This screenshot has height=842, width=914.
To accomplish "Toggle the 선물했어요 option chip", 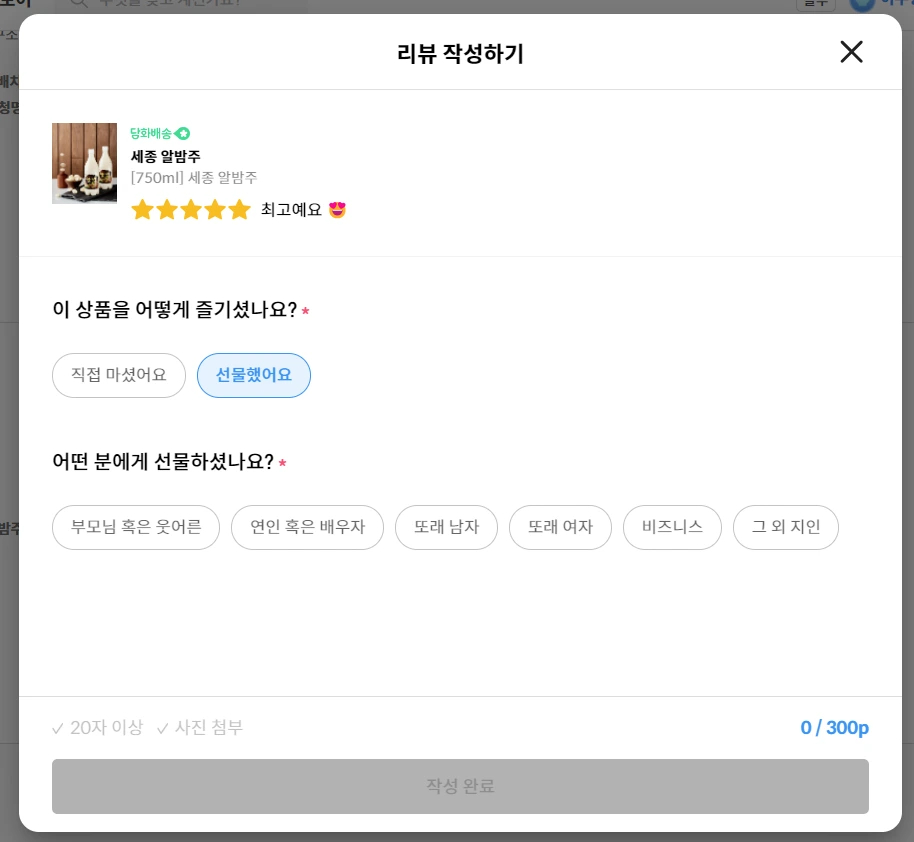I will point(254,375).
